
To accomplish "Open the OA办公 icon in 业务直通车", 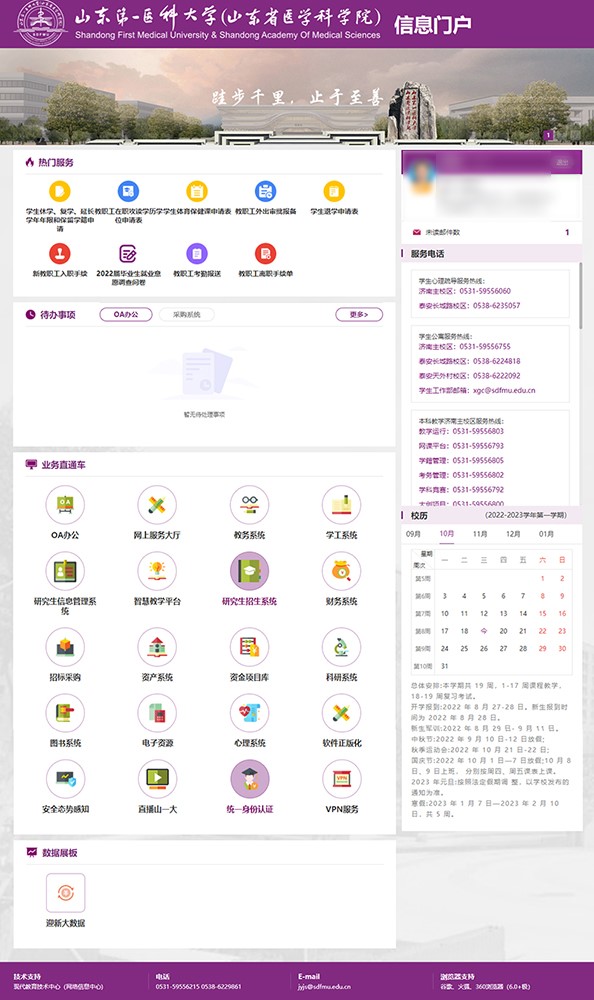I will pos(65,504).
